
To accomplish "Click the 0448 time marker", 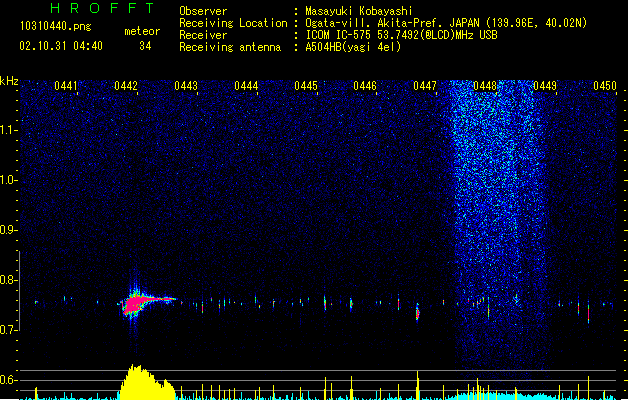I will (485, 86).
